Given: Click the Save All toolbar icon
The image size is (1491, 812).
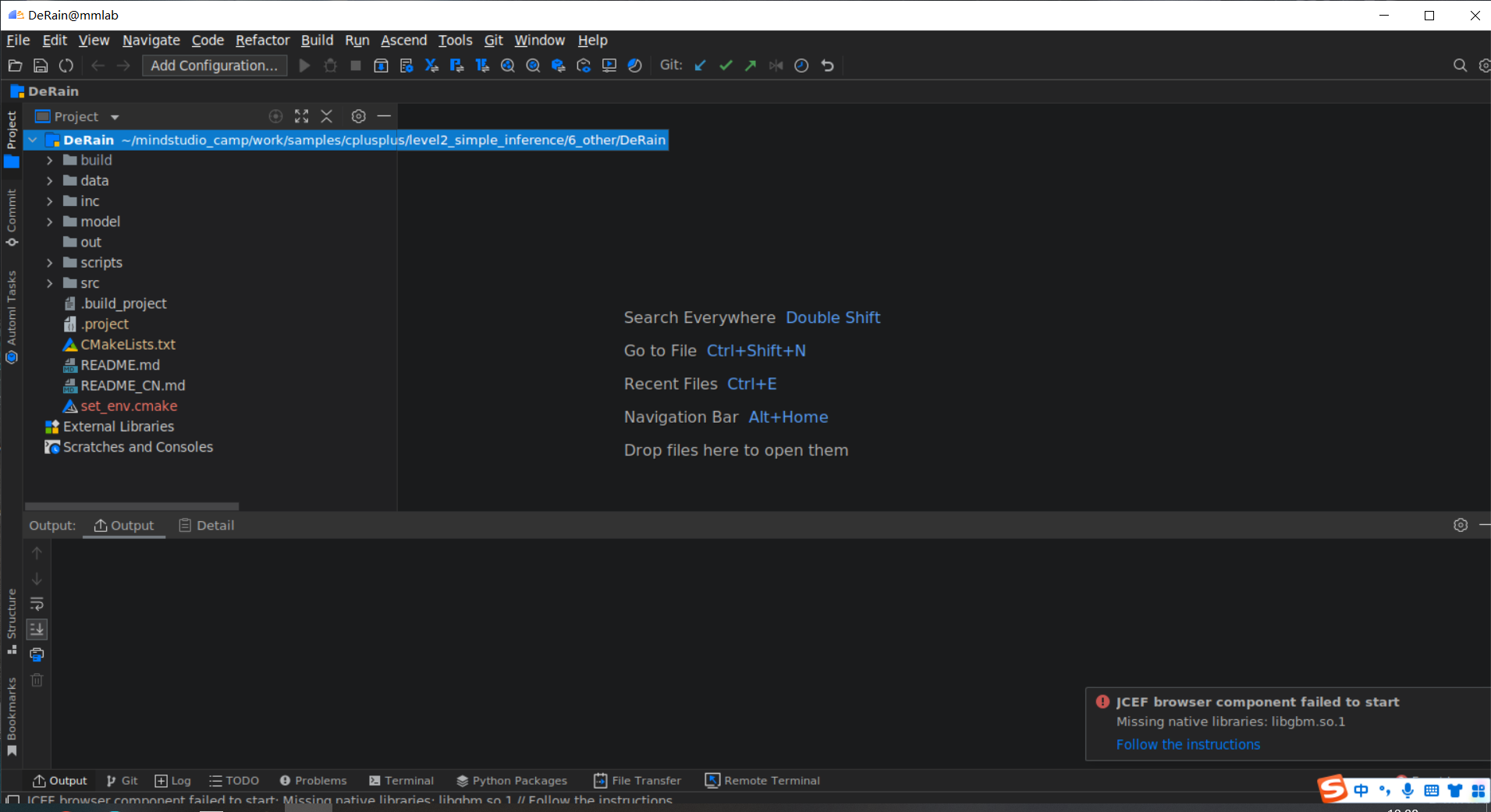Looking at the screenshot, I should point(41,66).
